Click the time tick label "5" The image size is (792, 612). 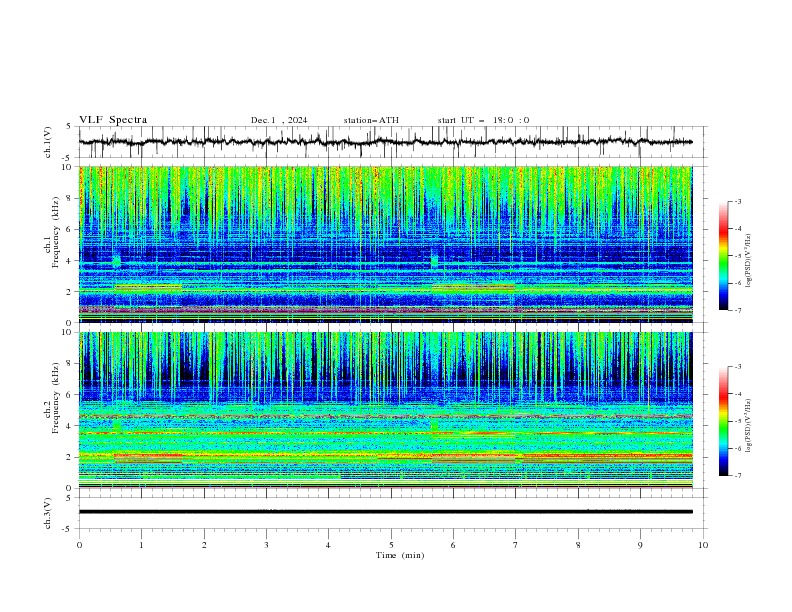[391, 545]
